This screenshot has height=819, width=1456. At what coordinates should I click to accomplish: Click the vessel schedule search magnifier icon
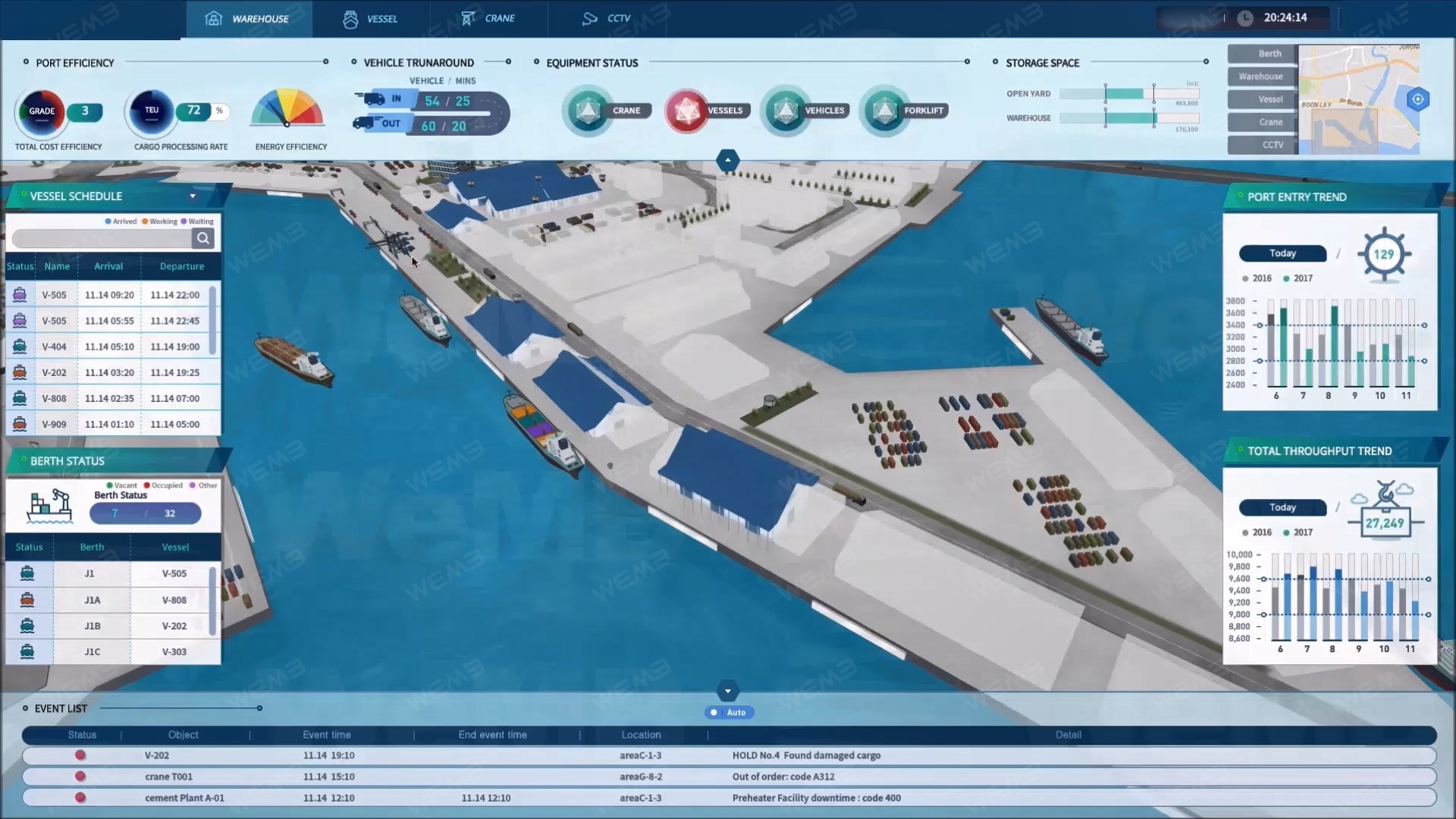(x=202, y=238)
